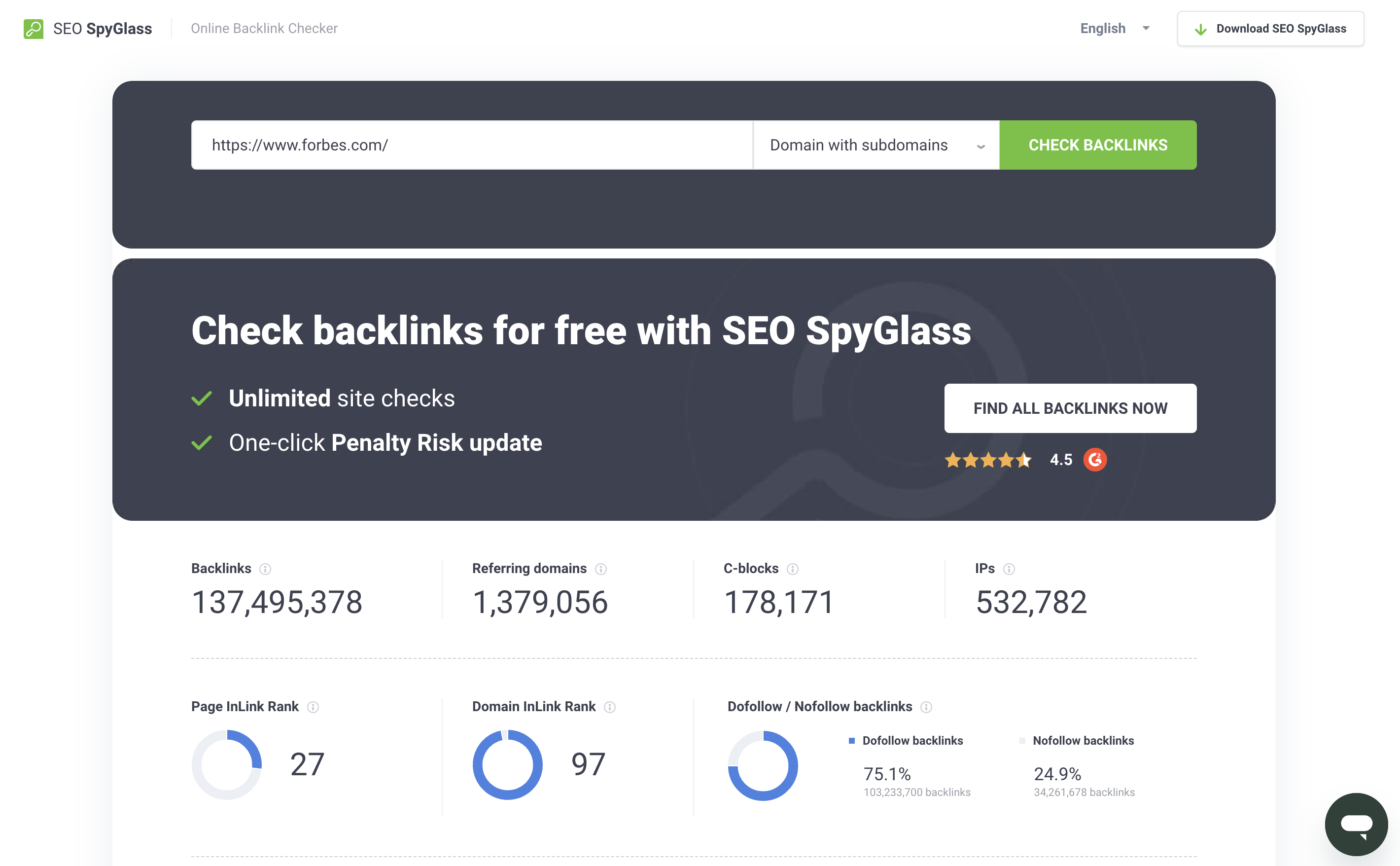Select the backlinks total 137,495,378
1400x866 pixels.
tap(277, 603)
